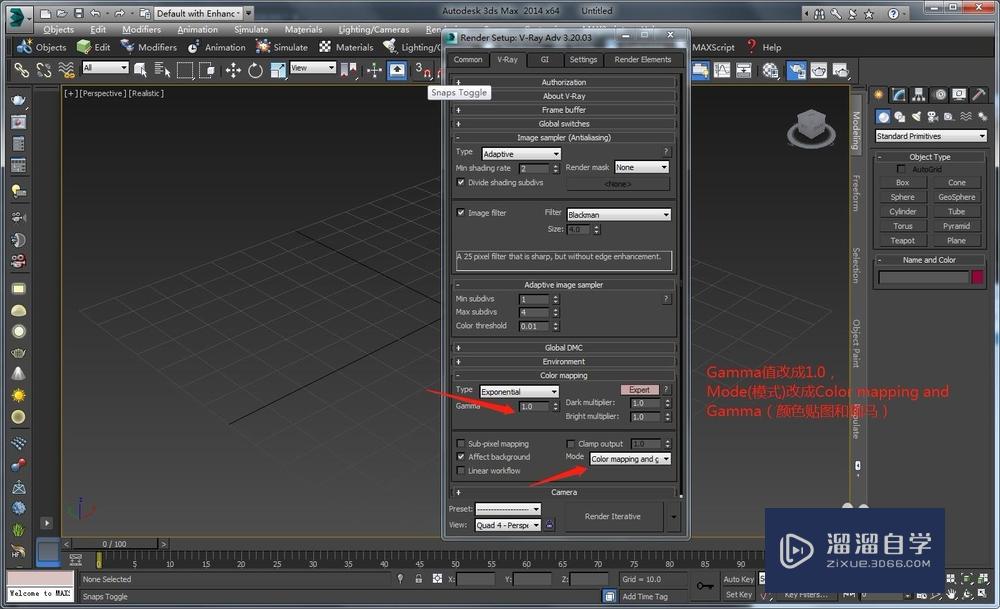
Task: Select the Move tool in toolbar
Action: coord(233,70)
